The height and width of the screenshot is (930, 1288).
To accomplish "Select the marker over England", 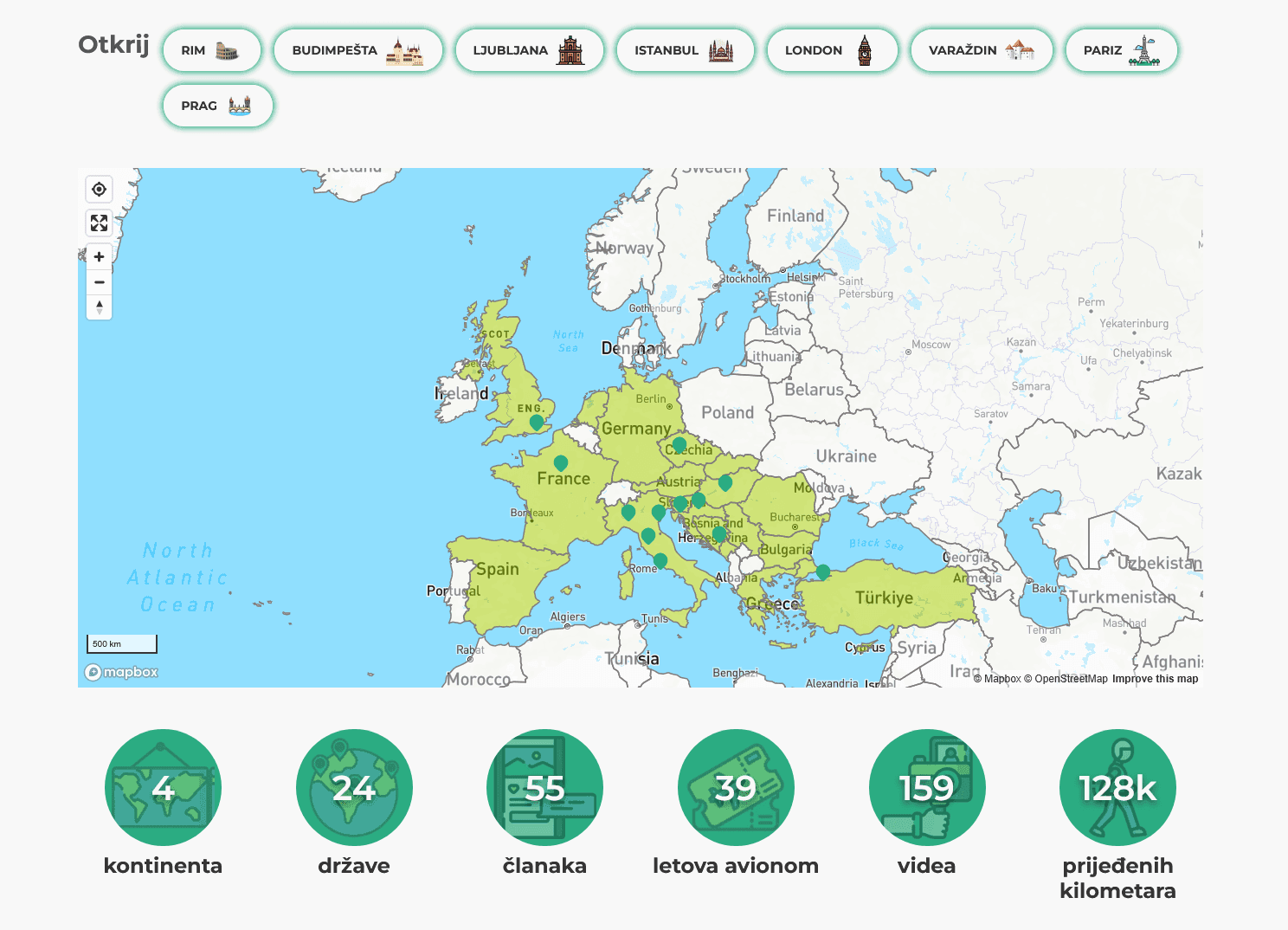I will (x=536, y=423).
